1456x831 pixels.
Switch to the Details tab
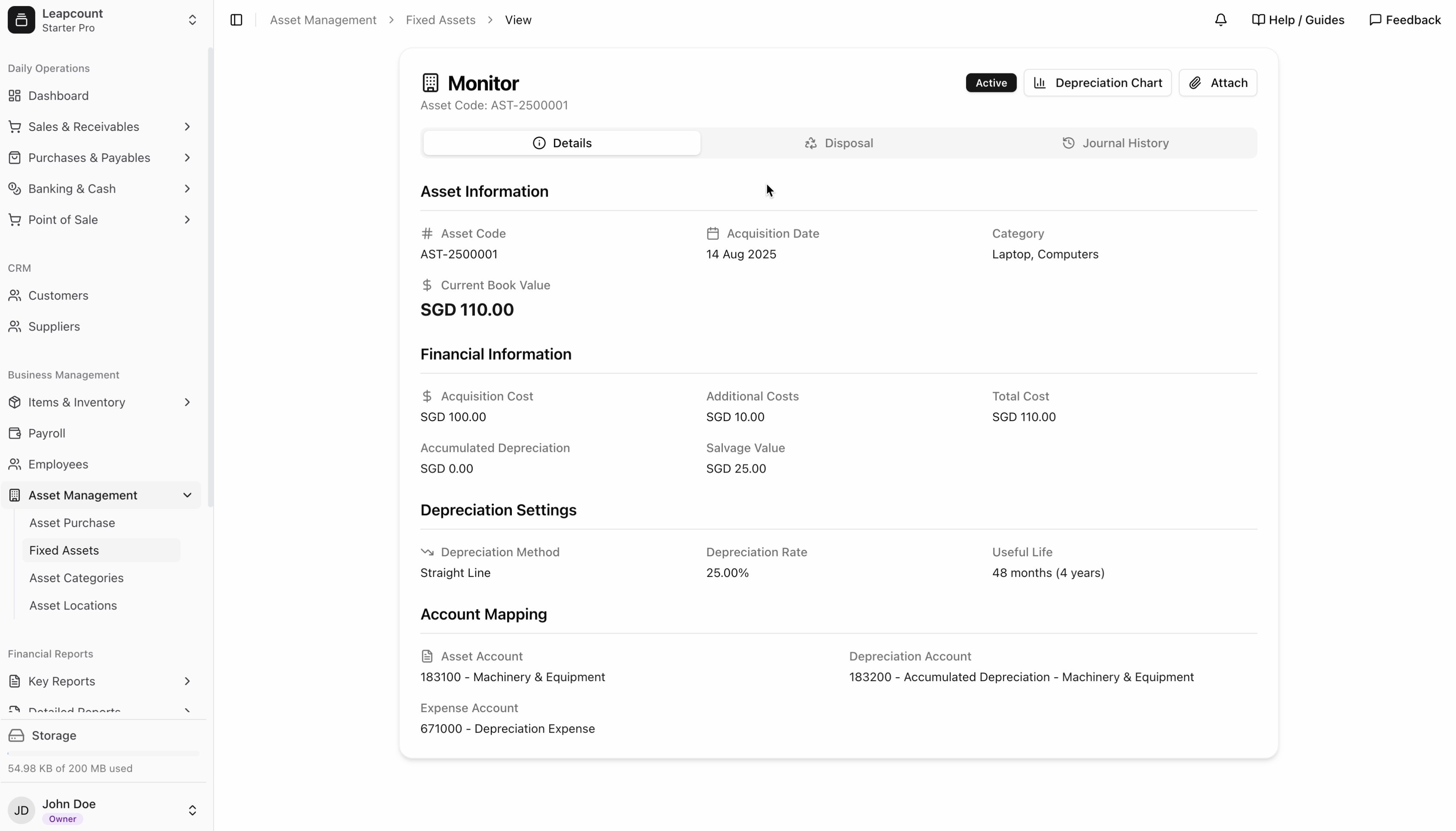click(562, 143)
